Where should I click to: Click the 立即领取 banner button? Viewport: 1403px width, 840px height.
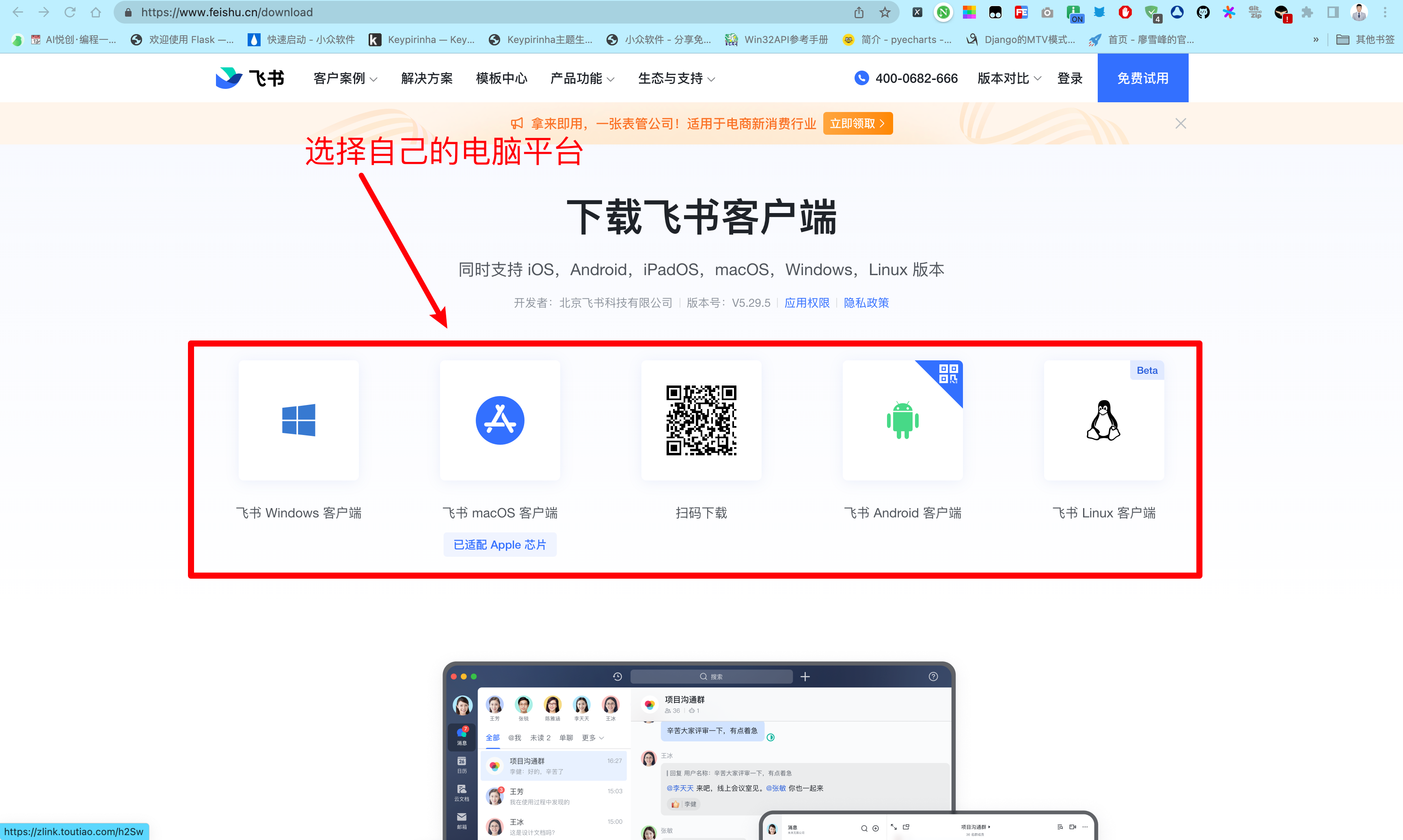point(858,123)
